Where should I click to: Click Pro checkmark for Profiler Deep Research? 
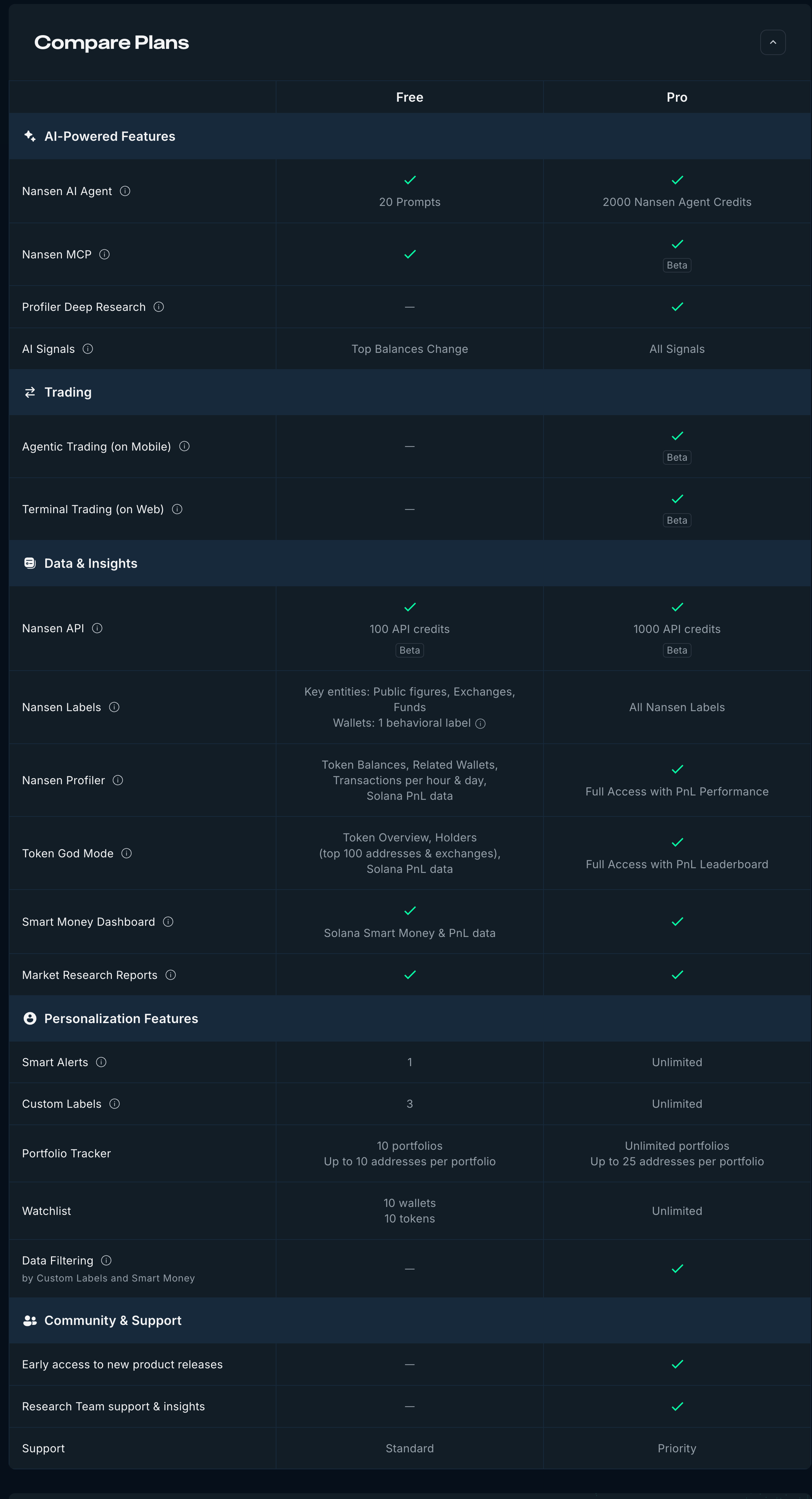[x=677, y=307]
